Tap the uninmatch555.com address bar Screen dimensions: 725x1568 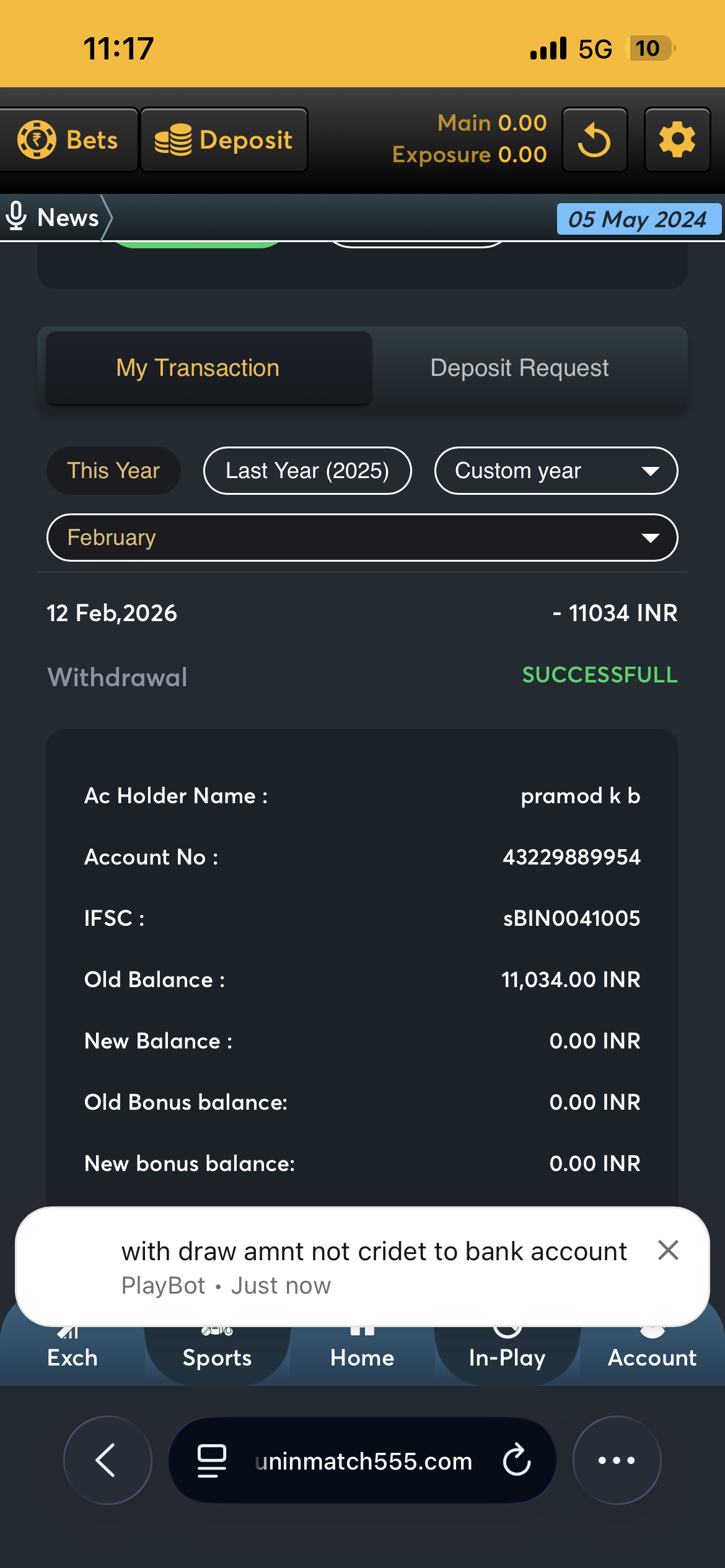tap(363, 1461)
